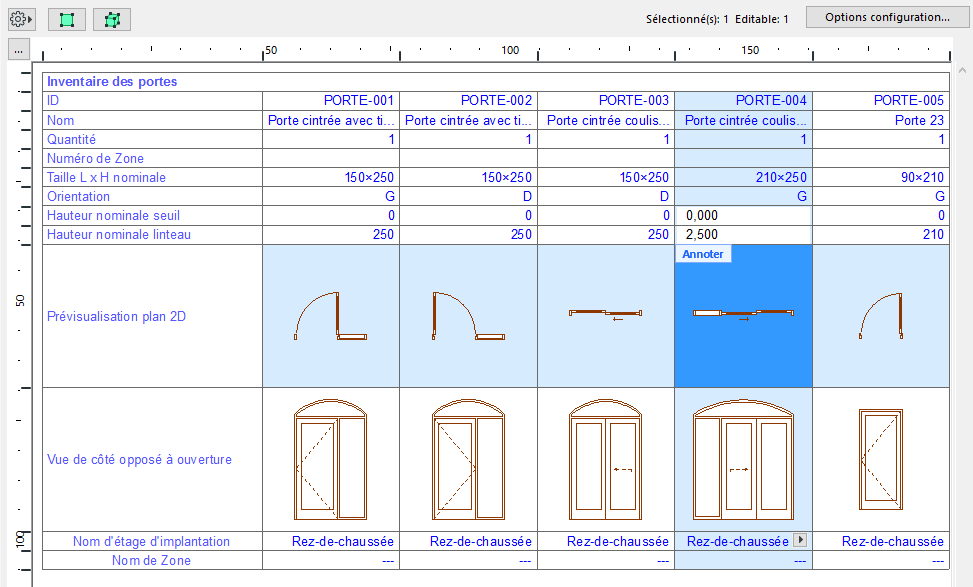Open the schedule settings gear menu
Image resolution: width=973 pixels, height=587 pixels.
pyautogui.click(x=19, y=17)
